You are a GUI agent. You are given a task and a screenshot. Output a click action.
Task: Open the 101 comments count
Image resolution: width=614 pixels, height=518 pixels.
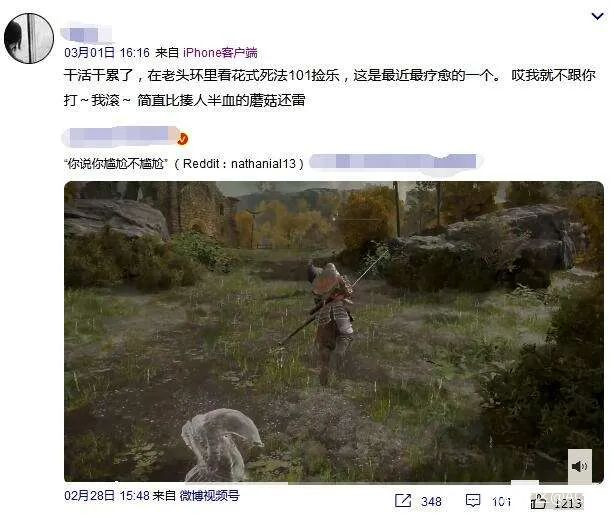pos(501,502)
